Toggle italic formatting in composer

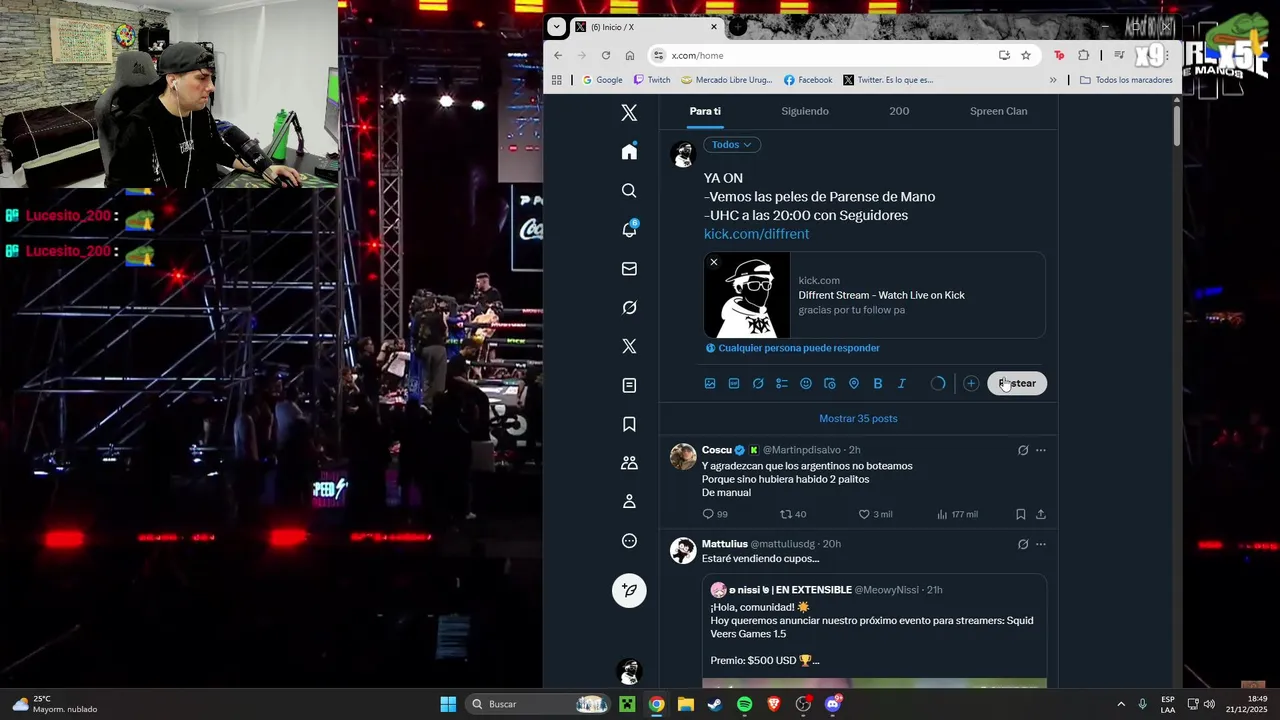coord(901,383)
